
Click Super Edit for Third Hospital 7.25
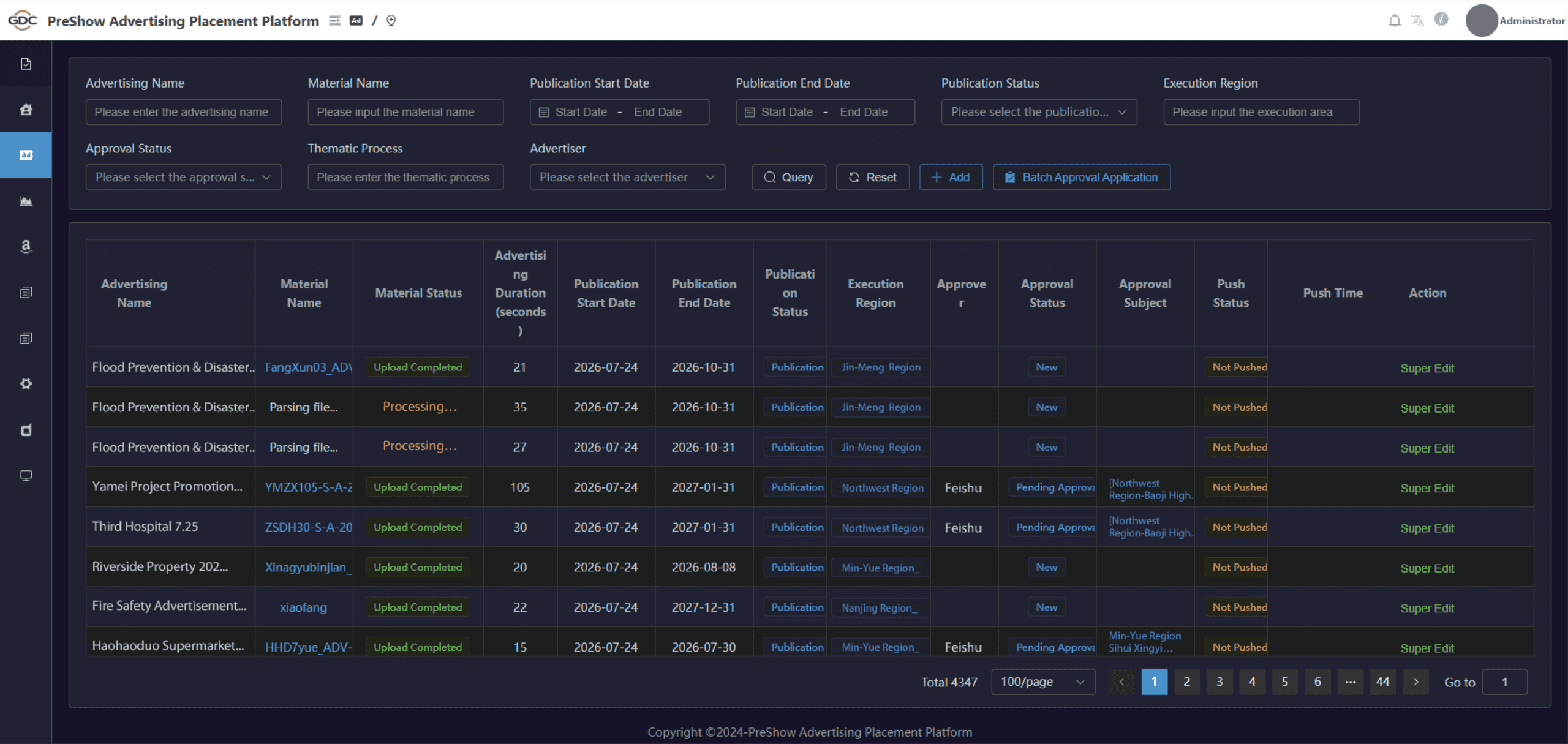(x=1427, y=528)
